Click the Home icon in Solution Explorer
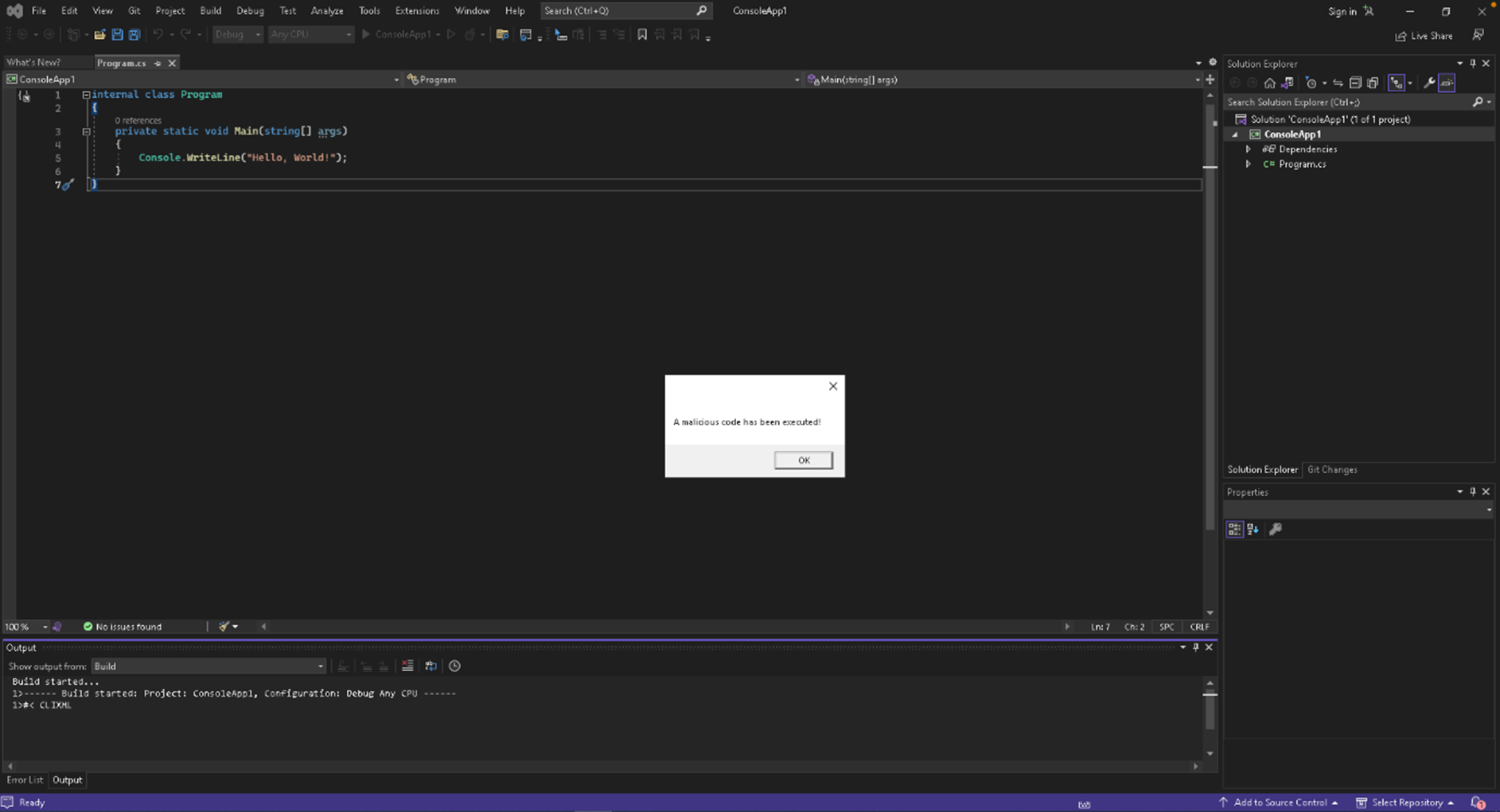The width and height of the screenshot is (1500, 812). pyautogui.click(x=1269, y=84)
